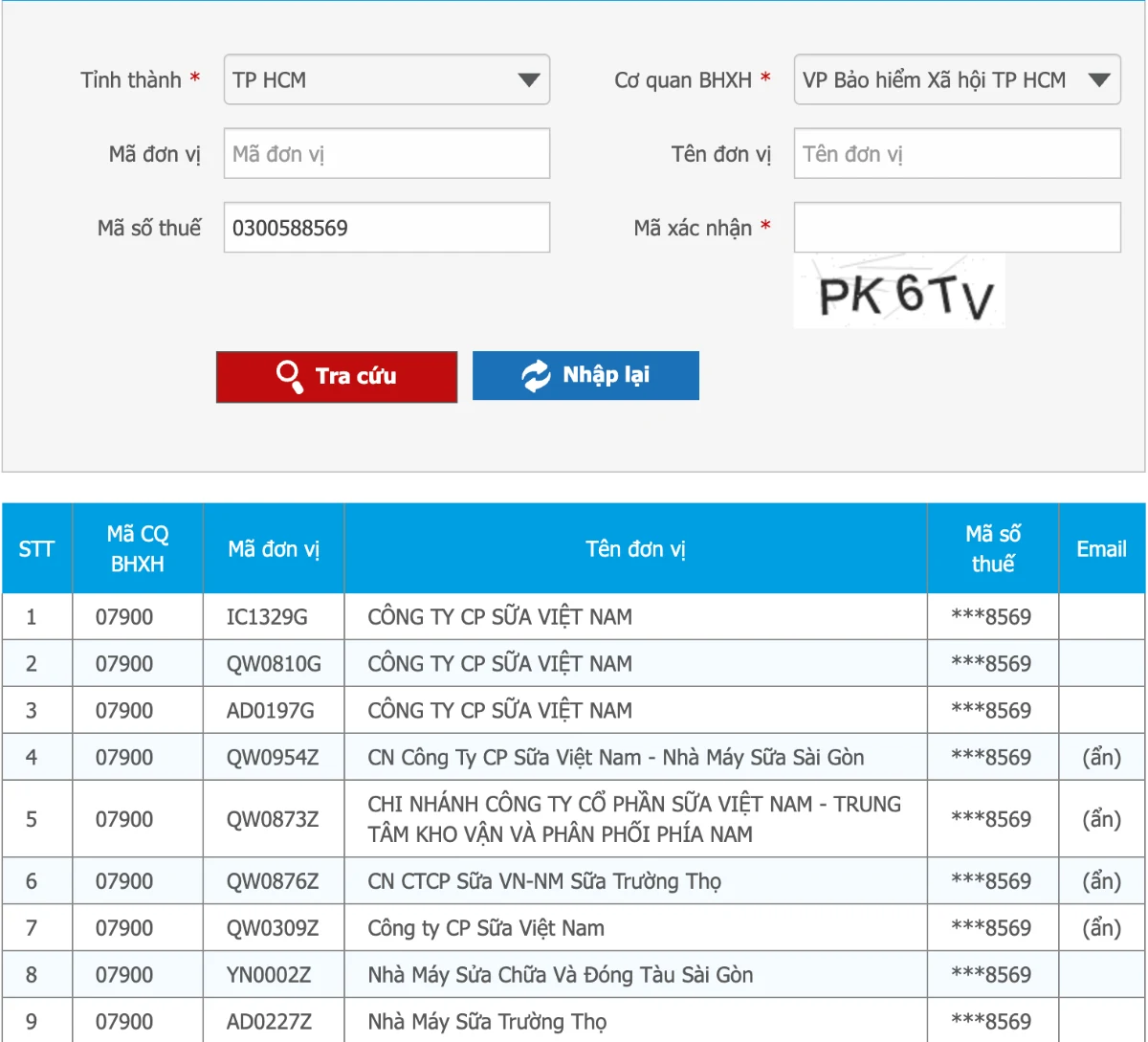This screenshot has height=1042, width=1148.
Task: Click the hidden email (ẩn) for QW0309Z
Action: [x=1101, y=928]
